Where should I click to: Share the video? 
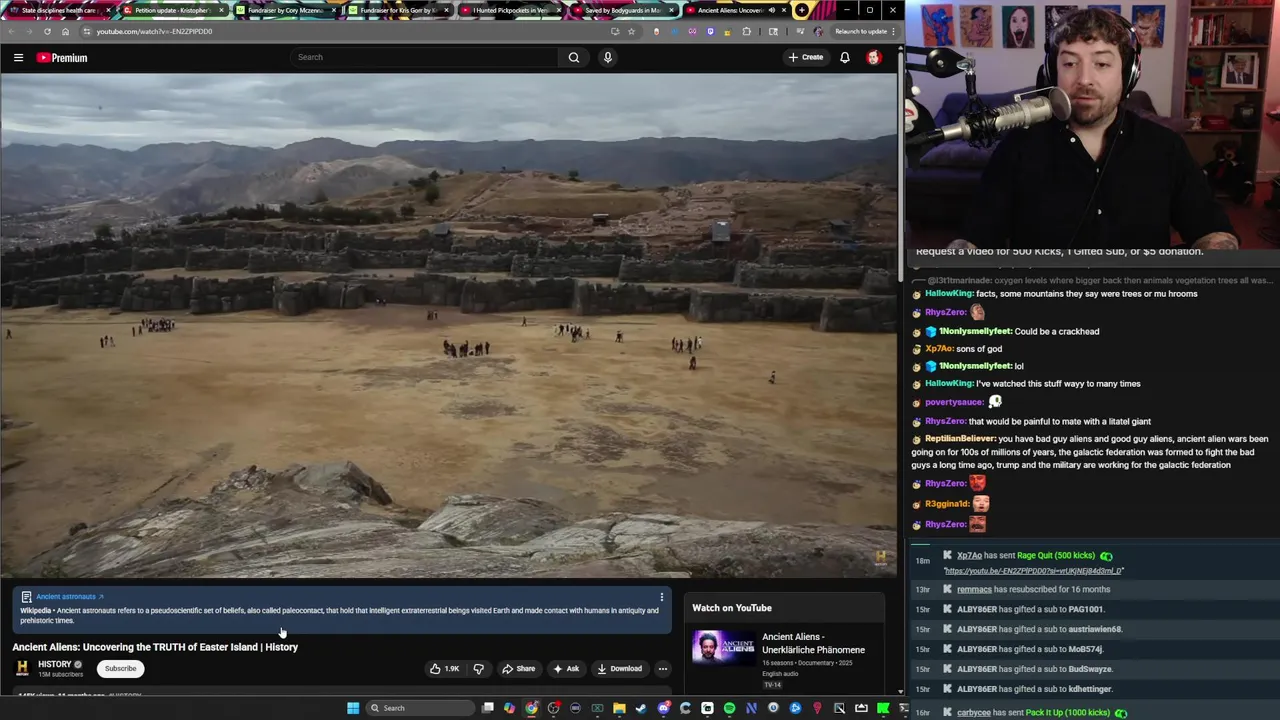click(518, 669)
